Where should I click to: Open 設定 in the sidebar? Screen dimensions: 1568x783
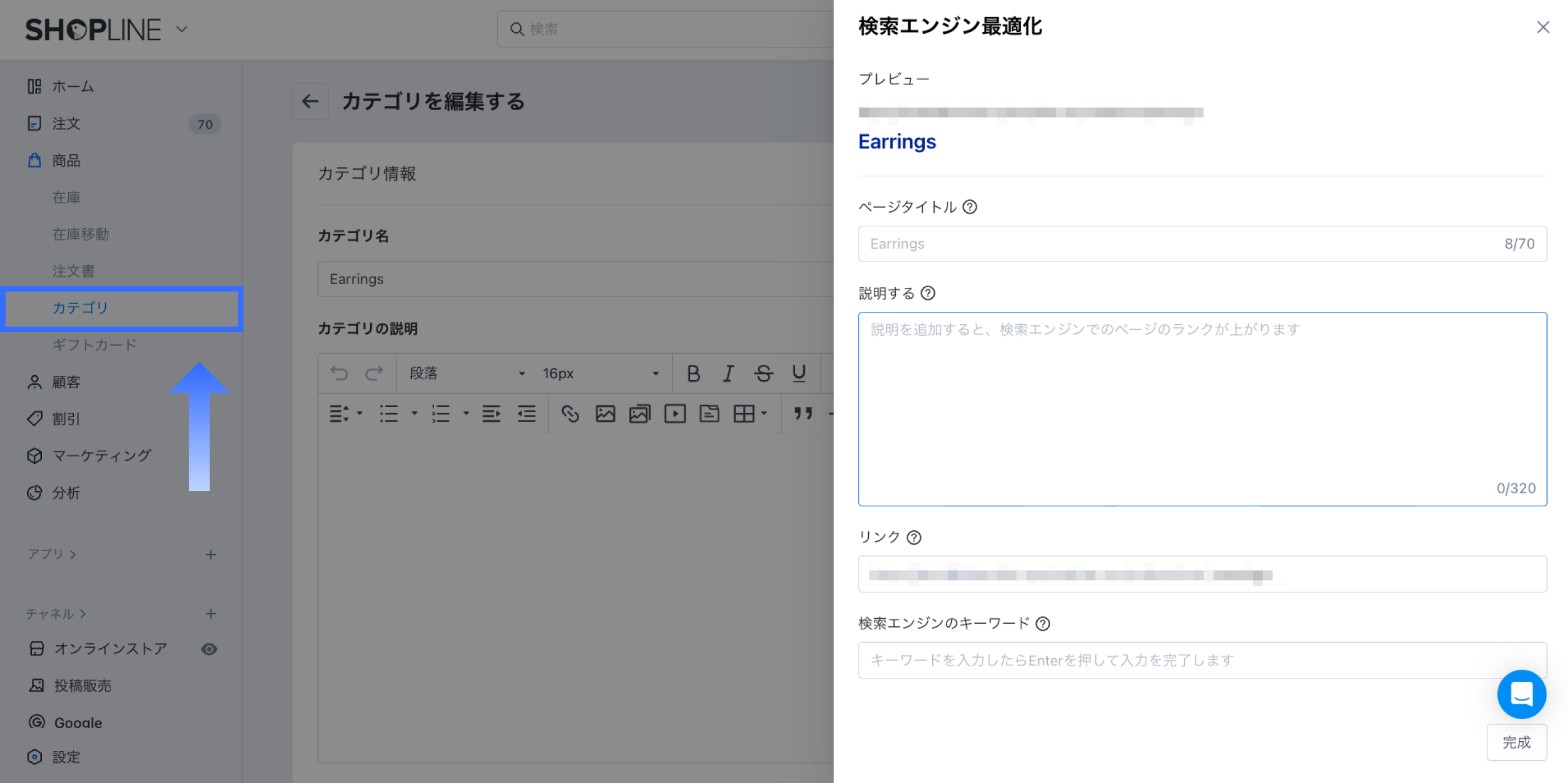point(66,757)
